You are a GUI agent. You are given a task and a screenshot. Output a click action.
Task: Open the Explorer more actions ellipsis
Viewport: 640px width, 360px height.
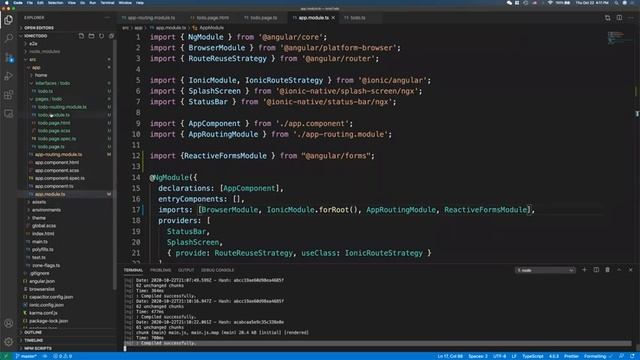(107, 18)
